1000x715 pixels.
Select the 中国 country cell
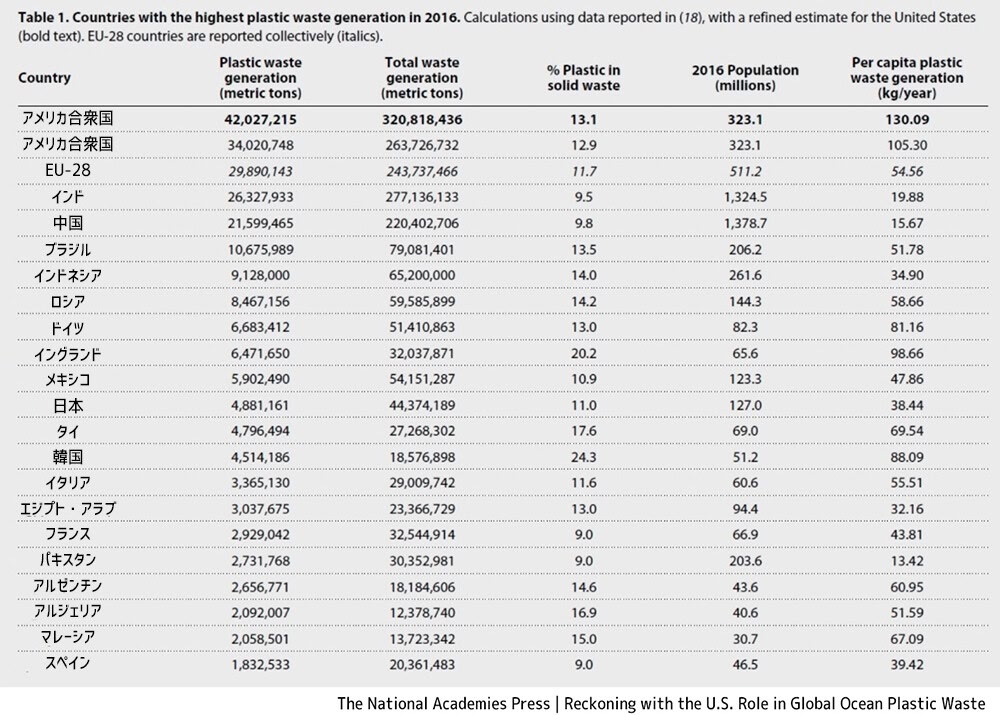(x=69, y=222)
